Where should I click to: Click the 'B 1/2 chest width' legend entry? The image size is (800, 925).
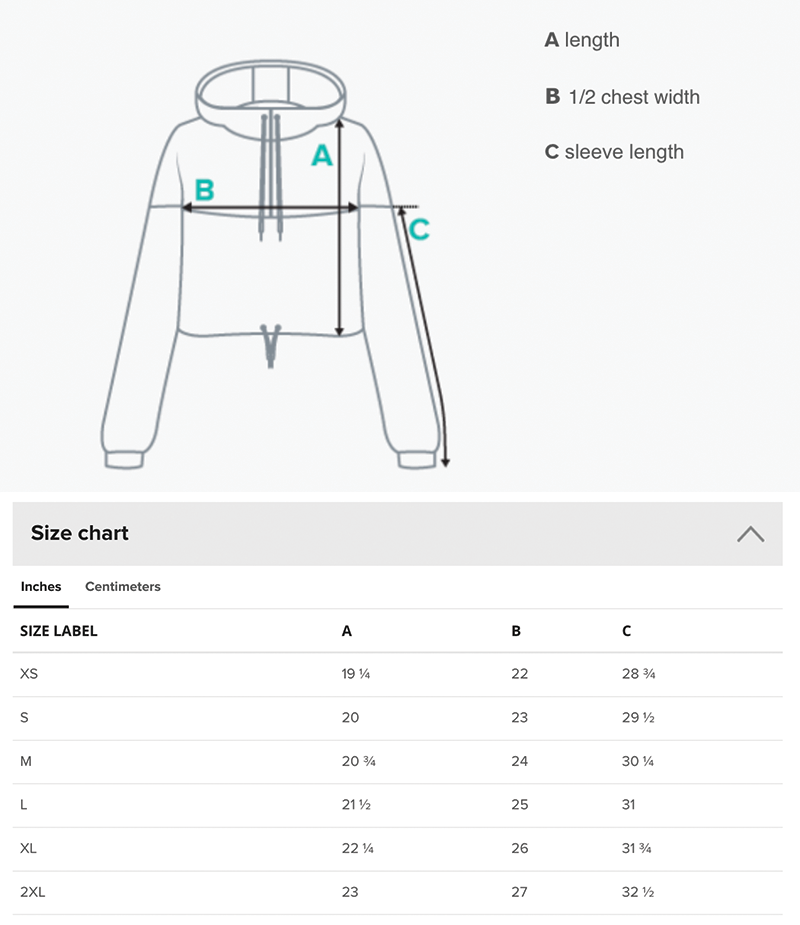coord(622,97)
